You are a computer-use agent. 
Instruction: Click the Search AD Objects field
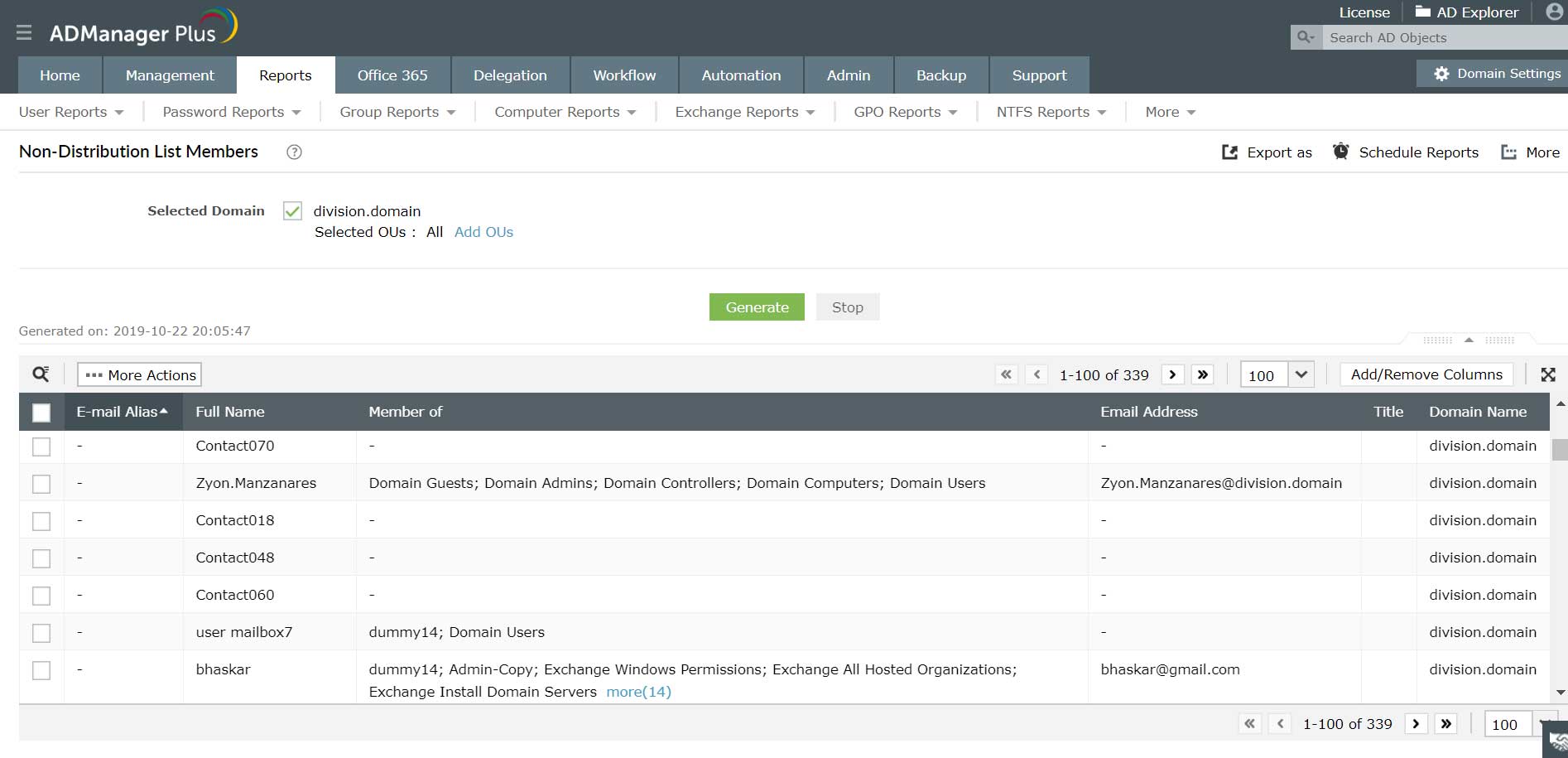[1445, 37]
